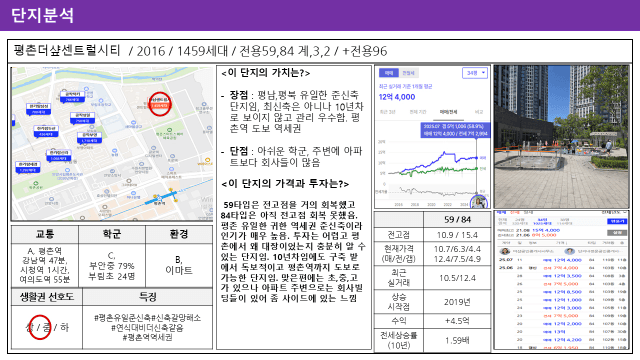Open the 34평 size dropdown
The height and width of the screenshot is (360, 640).
click(x=475, y=73)
